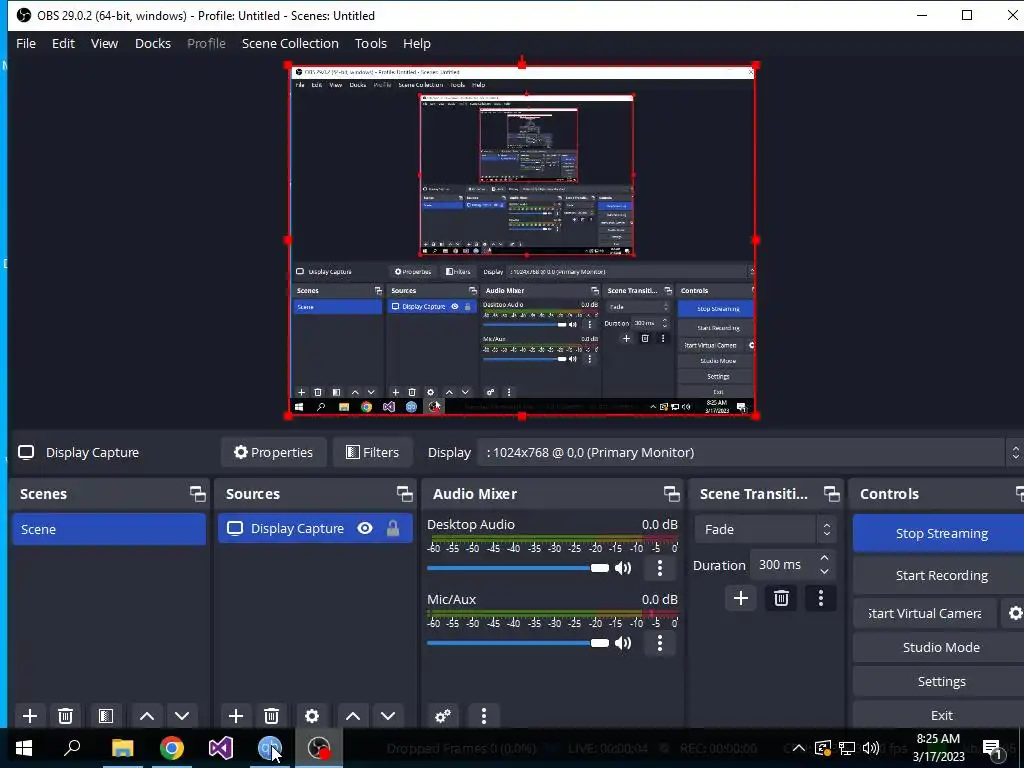Viewport: 1024px width, 768px height.
Task: Move scene up arrow in Scenes panel
Action: [x=147, y=716]
